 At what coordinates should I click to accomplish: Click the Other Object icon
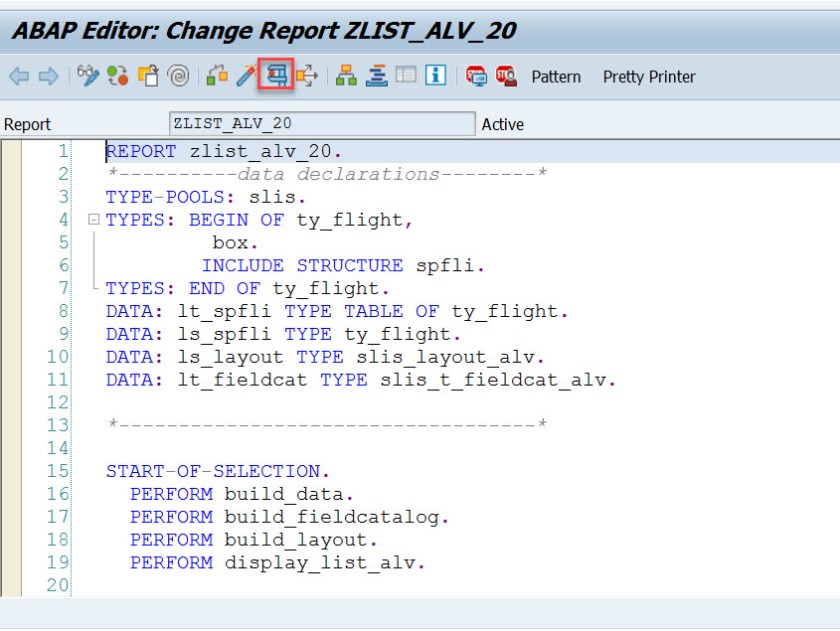tap(148, 76)
